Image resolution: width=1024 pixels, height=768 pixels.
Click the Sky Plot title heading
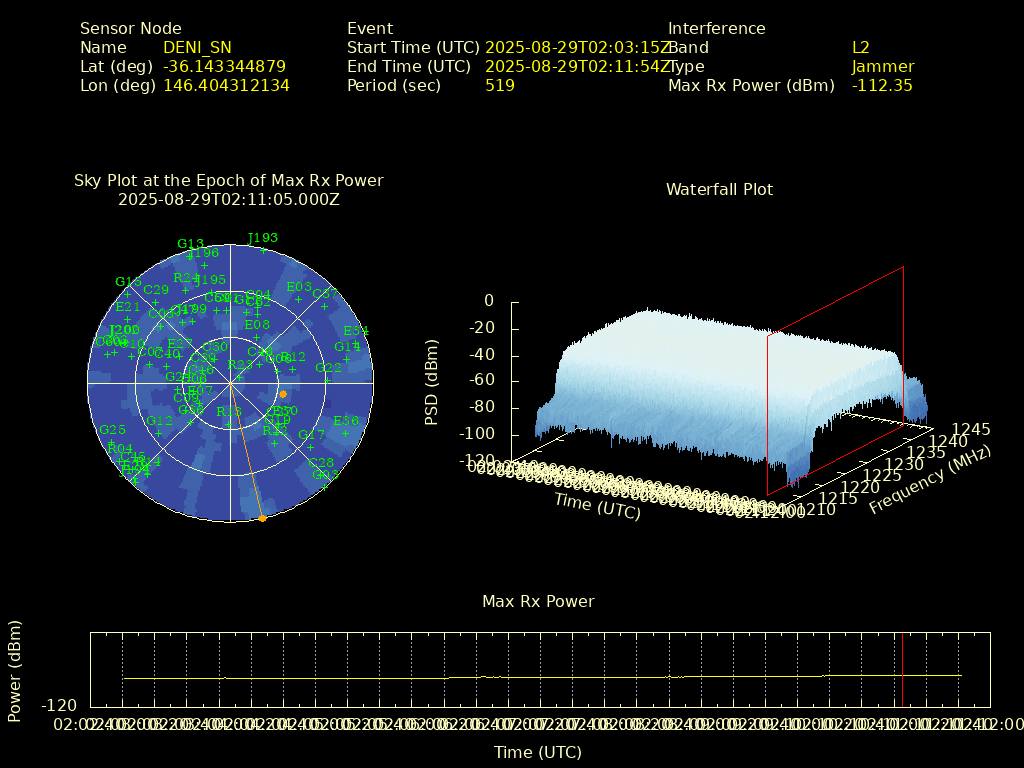point(228,181)
